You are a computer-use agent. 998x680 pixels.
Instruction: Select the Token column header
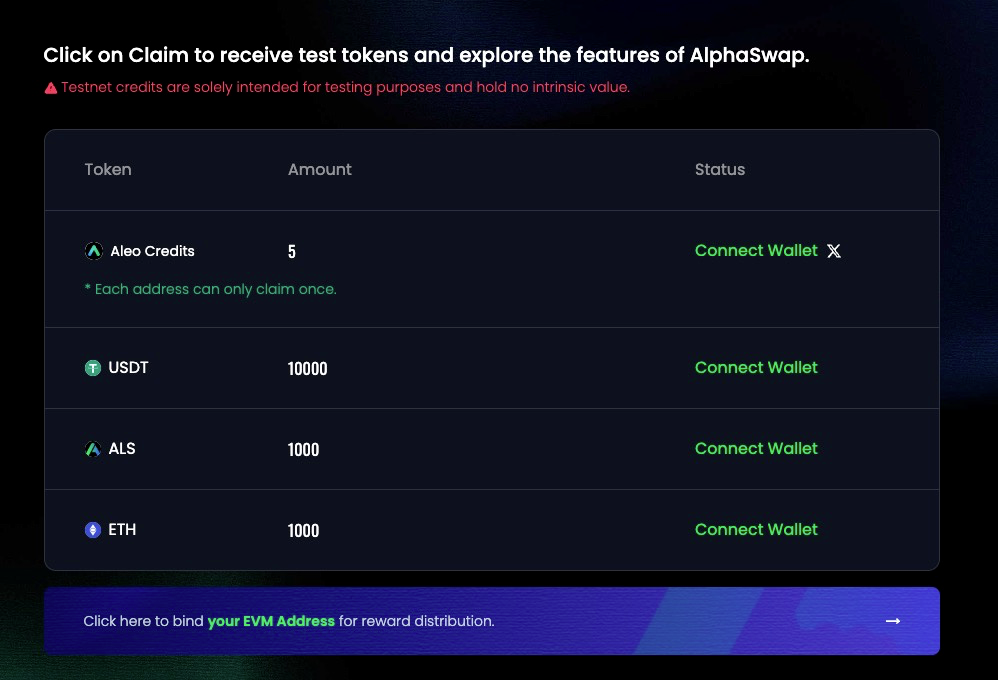tap(108, 169)
